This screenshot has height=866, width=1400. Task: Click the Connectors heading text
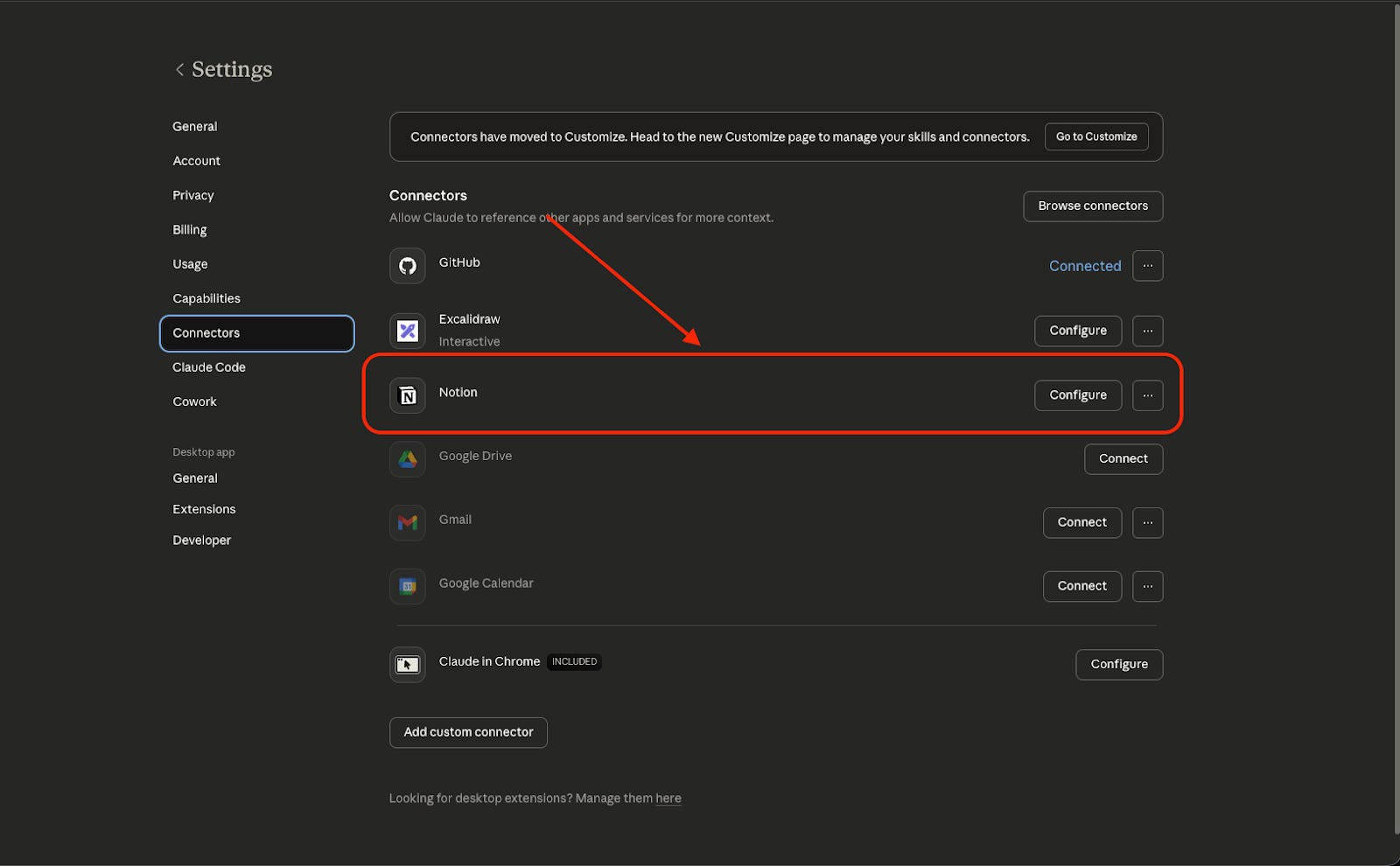pos(428,196)
